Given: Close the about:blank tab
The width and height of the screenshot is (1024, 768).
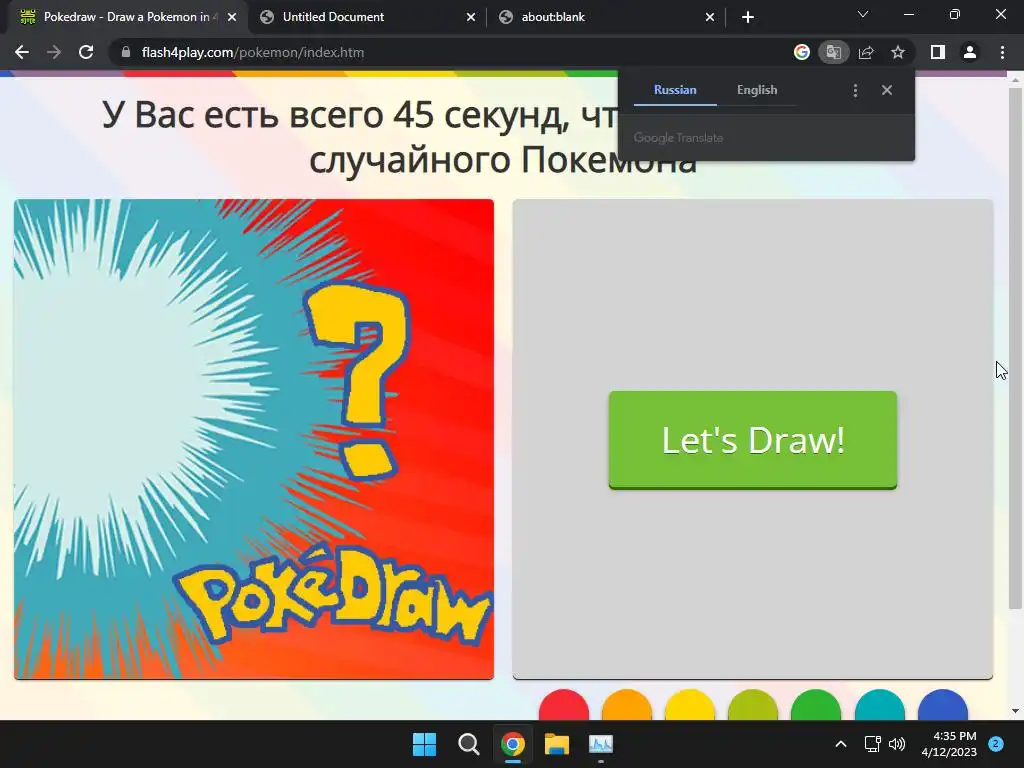Looking at the screenshot, I should (710, 18).
